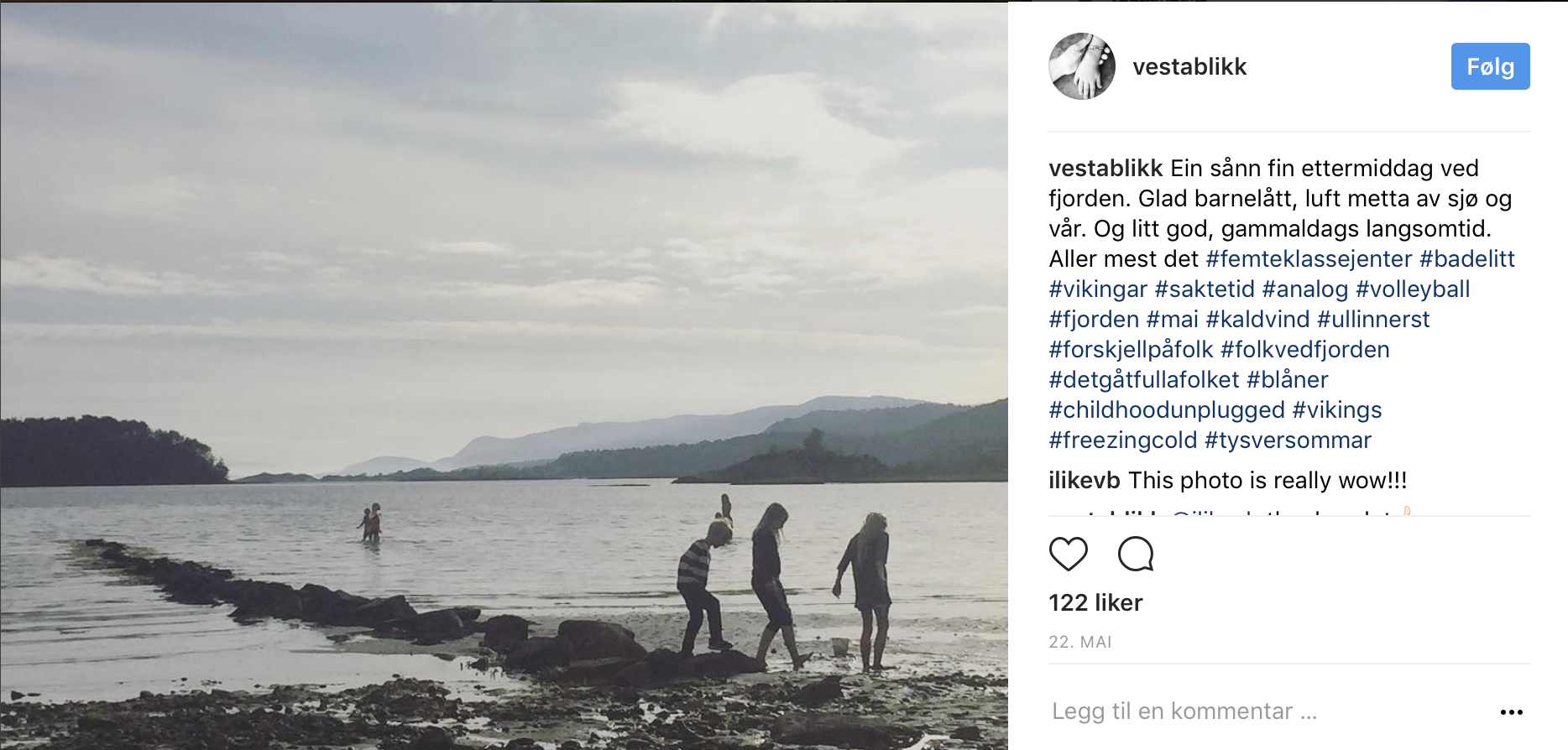The width and height of the screenshot is (1568, 750).
Task: Open the vestablikk username in the header
Action: [x=1189, y=67]
